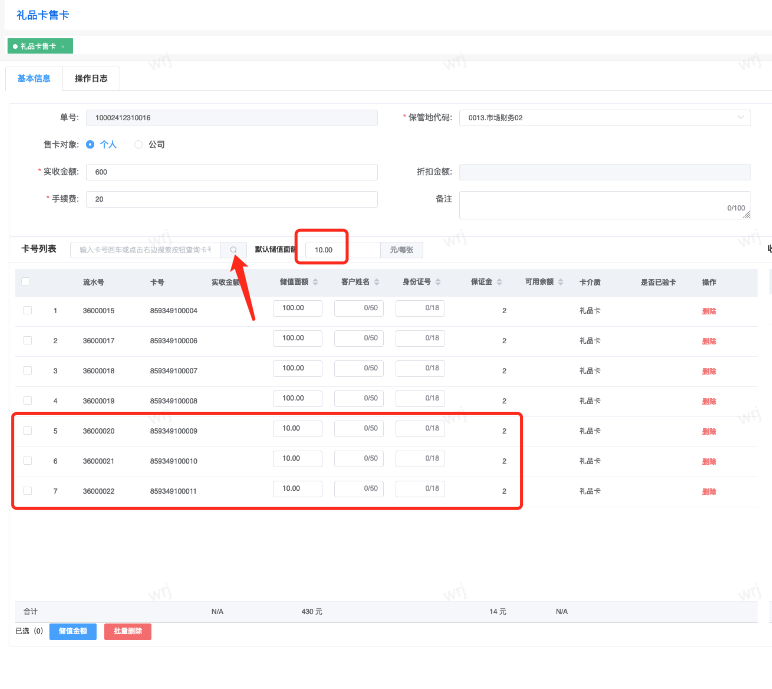
Task: Click the 备注 textarea
Action: (x=604, y=205)
